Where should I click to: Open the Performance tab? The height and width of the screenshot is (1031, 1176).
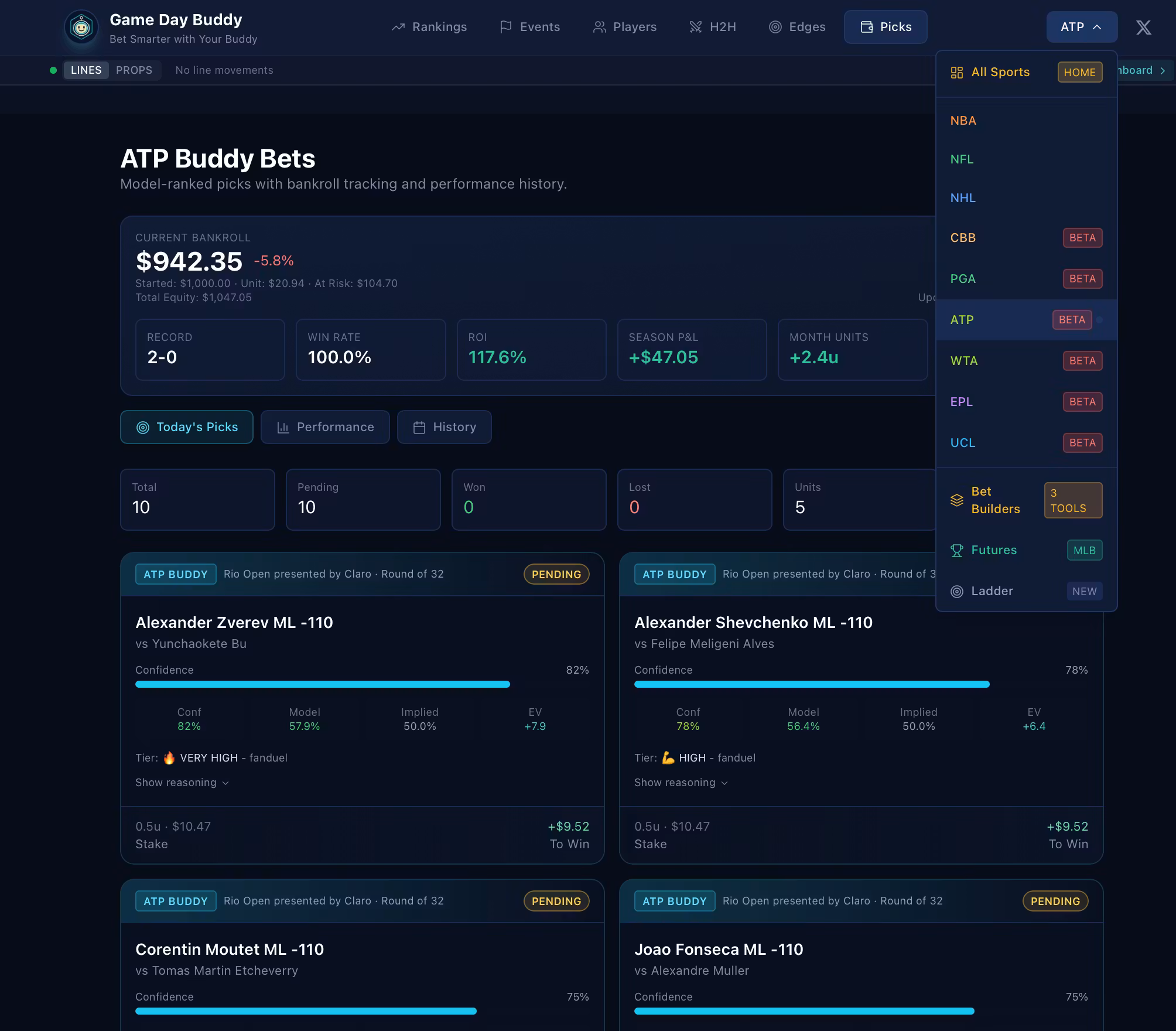tap(325, 427)
